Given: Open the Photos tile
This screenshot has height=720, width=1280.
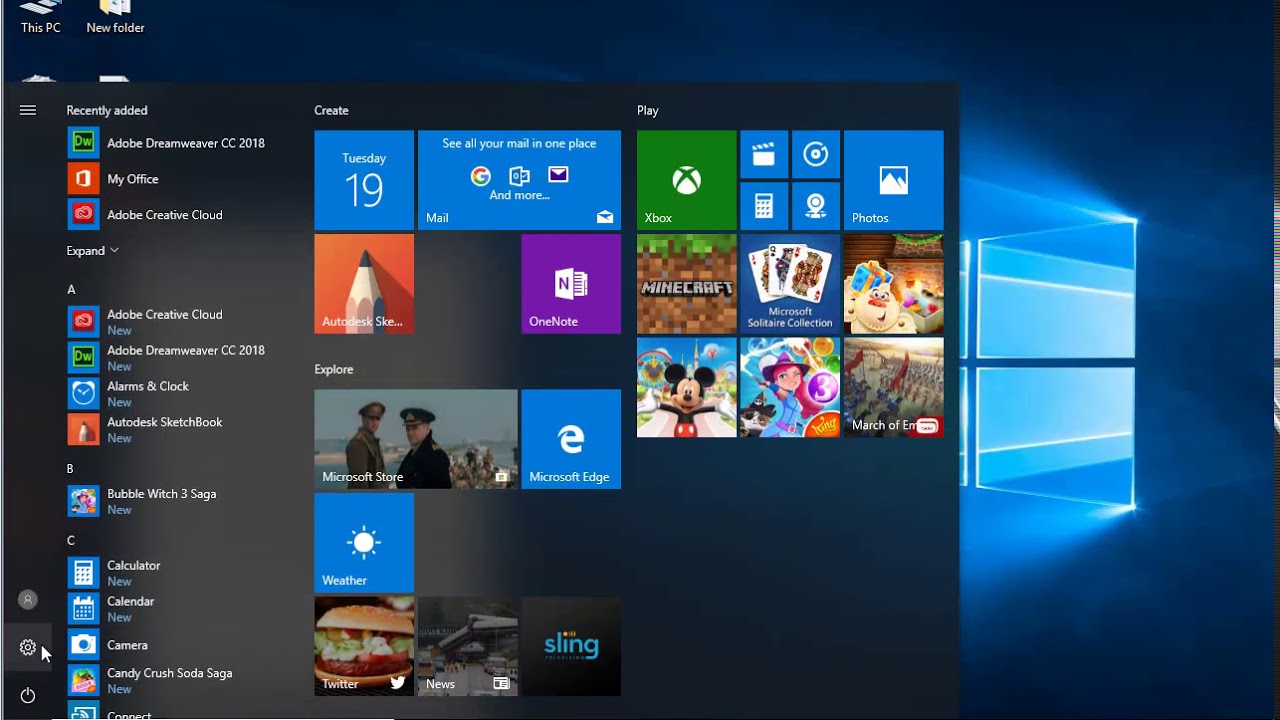Looking at the screenshot, I should pyautogui.click(x=893, y=180).
